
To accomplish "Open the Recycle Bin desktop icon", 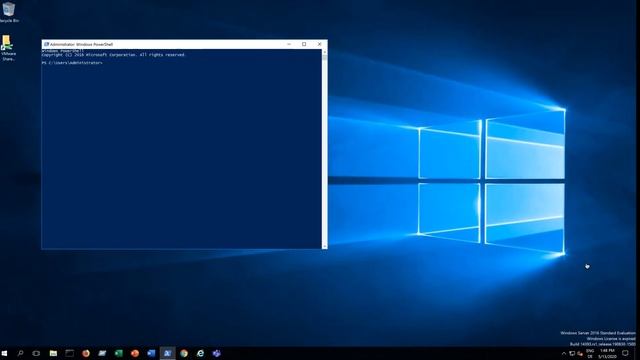I will (x=9, y=11).
